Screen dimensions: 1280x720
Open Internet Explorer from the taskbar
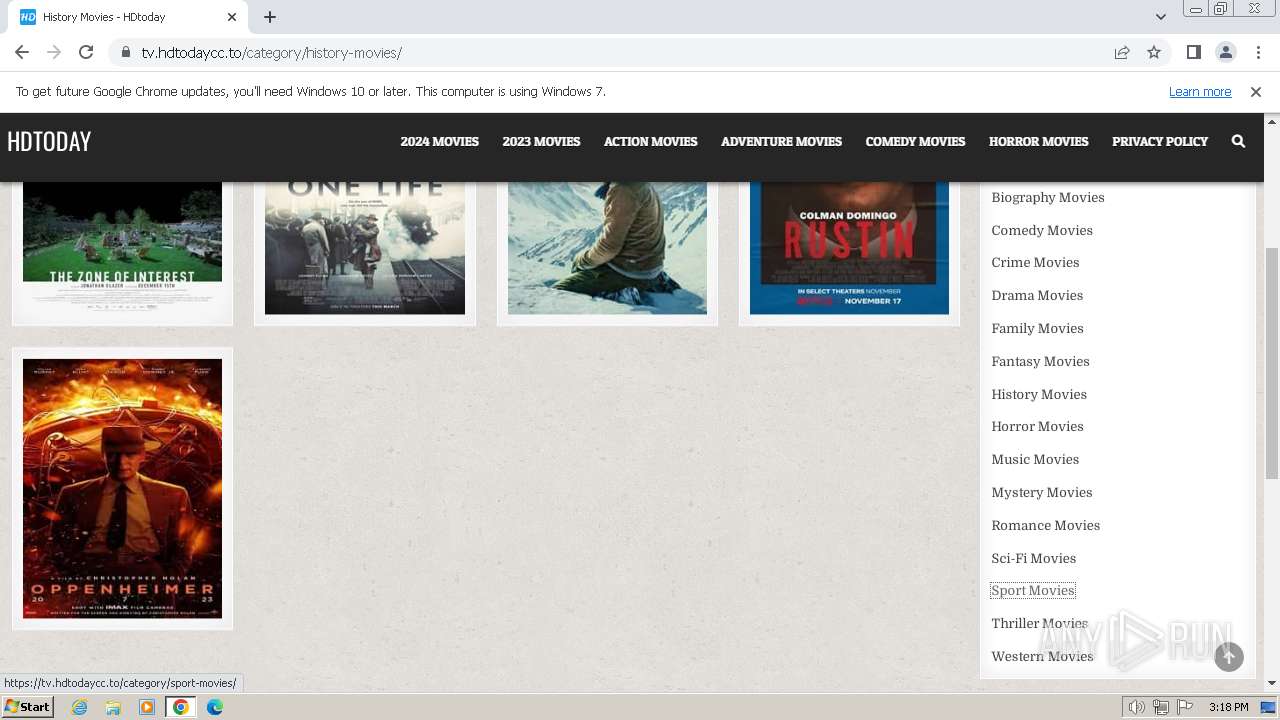[79, 707]
